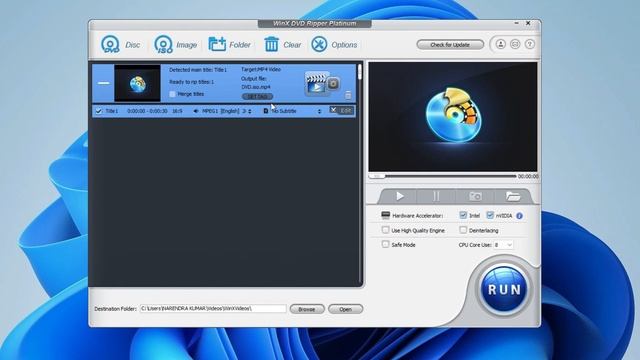Open the CPU Core Use dropdown

(503, 244)
